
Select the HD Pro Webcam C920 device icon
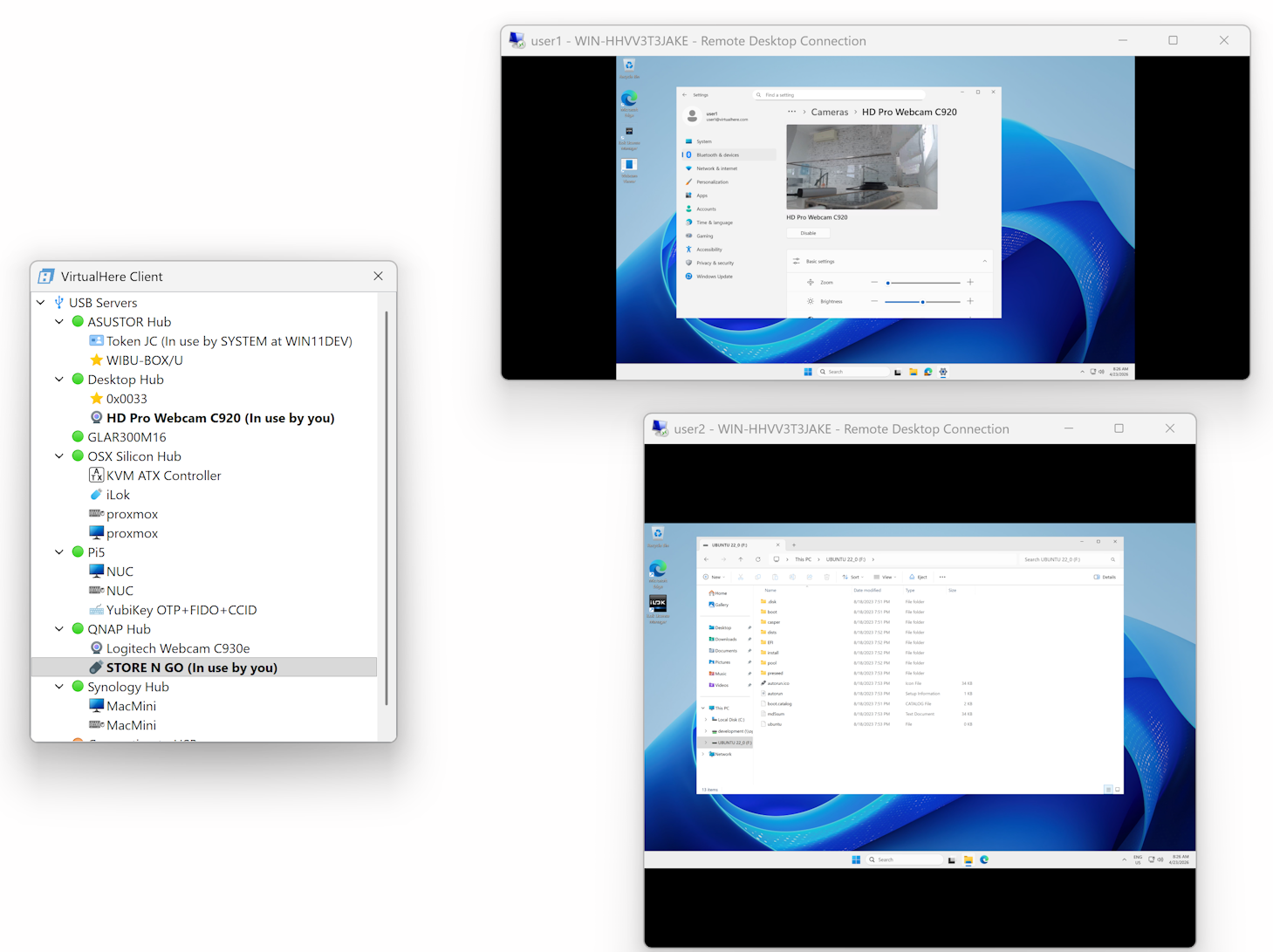(x=97, y=418)
